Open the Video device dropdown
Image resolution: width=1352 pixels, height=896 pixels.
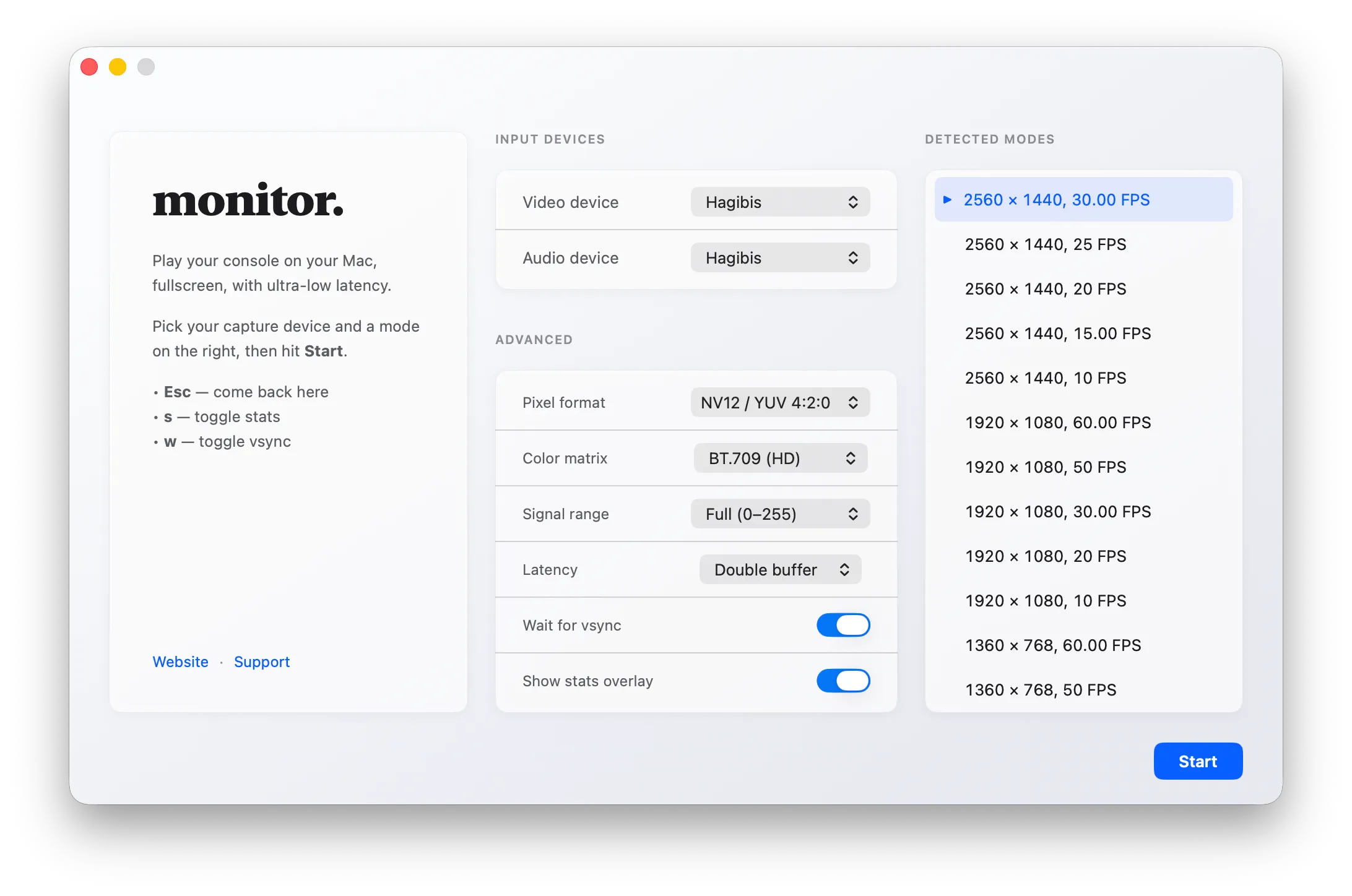780,202
